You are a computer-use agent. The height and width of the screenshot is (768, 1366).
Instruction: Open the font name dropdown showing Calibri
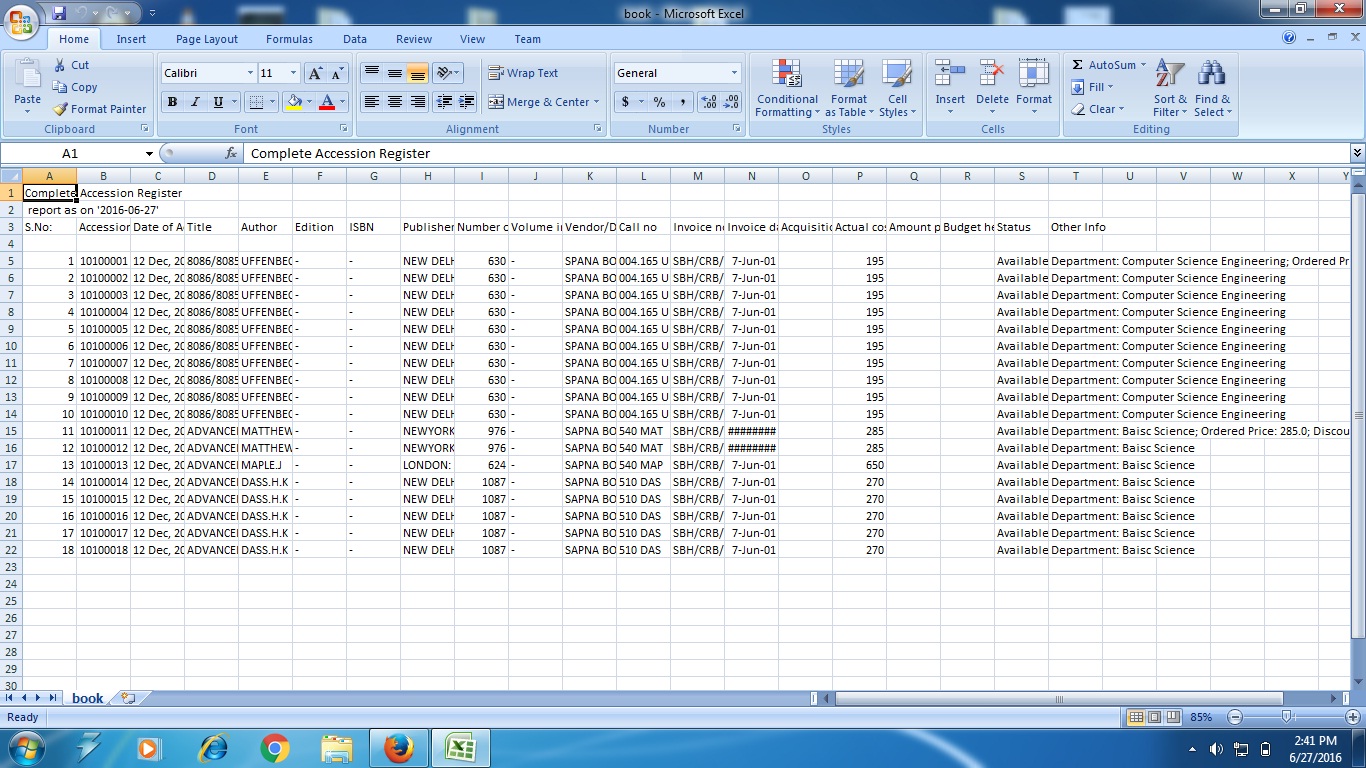pos(250,73)
